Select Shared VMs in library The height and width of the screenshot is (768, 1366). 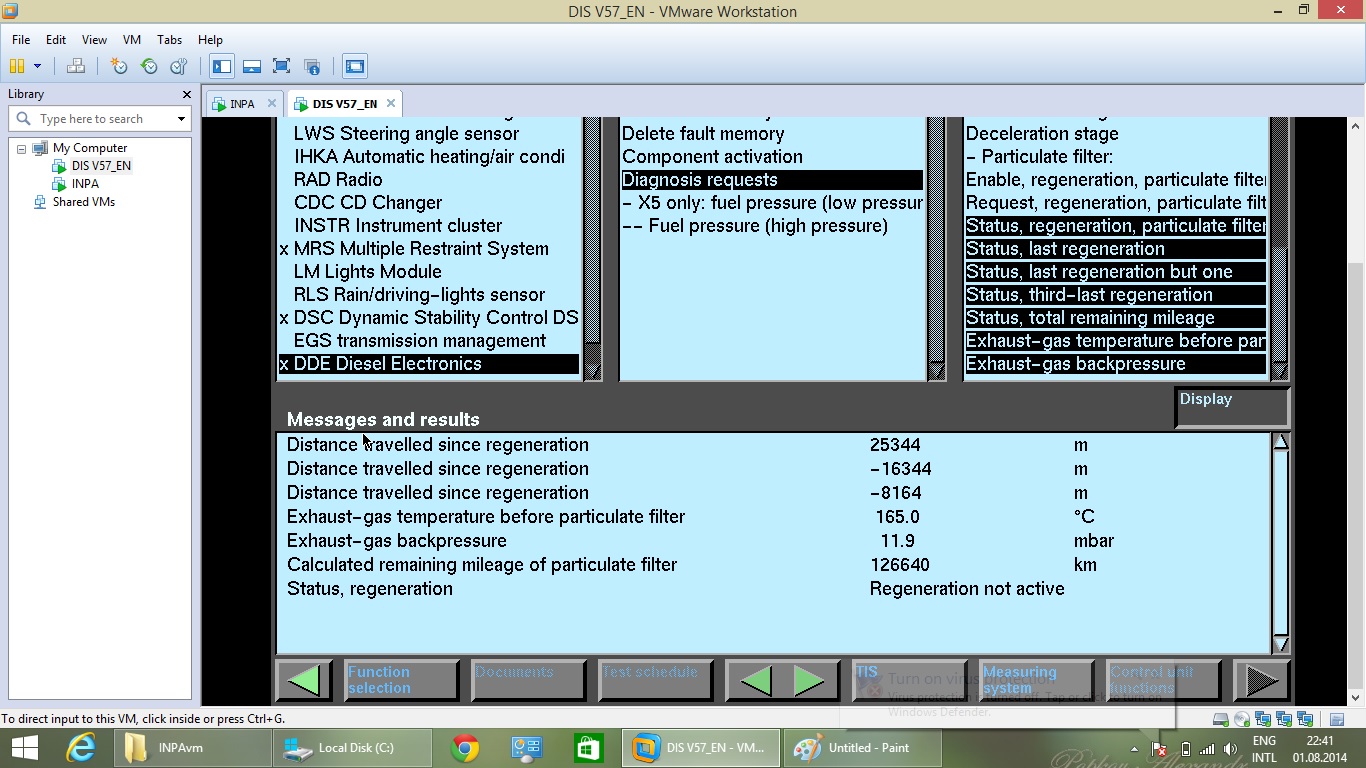84,202
